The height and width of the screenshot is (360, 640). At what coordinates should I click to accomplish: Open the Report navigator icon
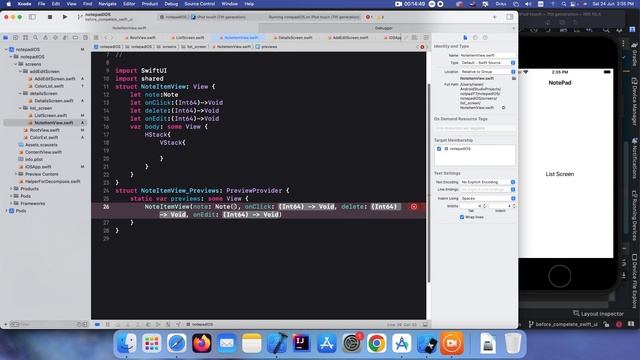[85, 38]
